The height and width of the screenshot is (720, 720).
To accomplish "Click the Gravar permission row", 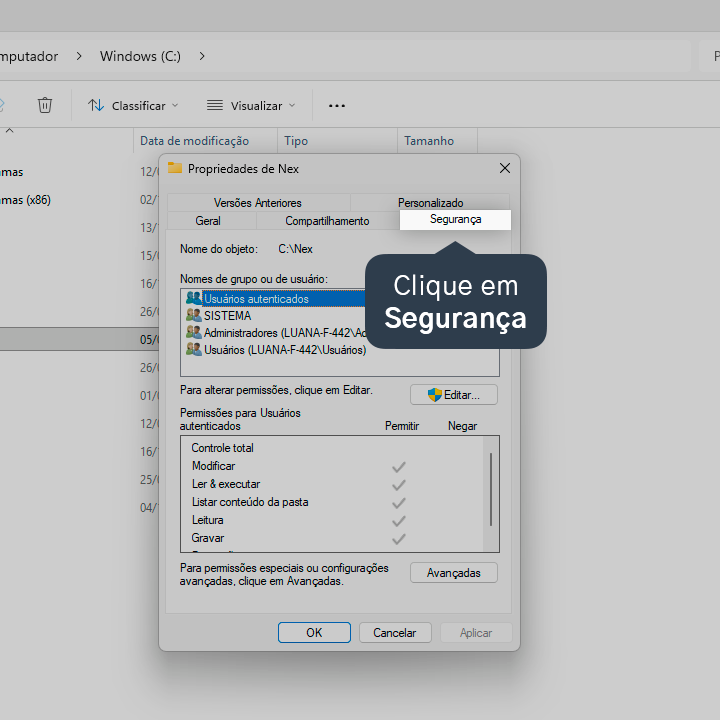I will [x=332, y=538].
